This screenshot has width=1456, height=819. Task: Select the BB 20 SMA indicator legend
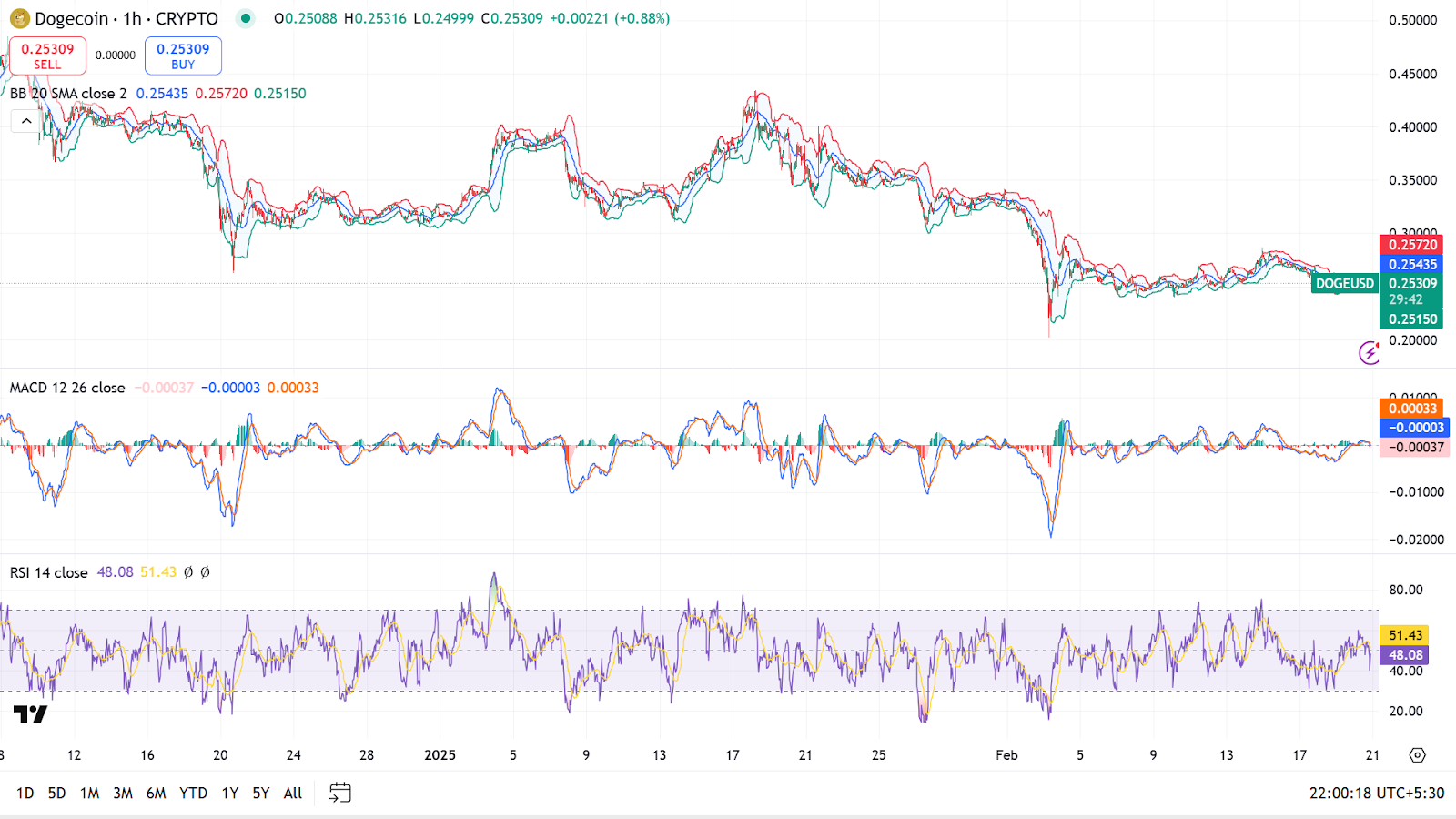68,94
